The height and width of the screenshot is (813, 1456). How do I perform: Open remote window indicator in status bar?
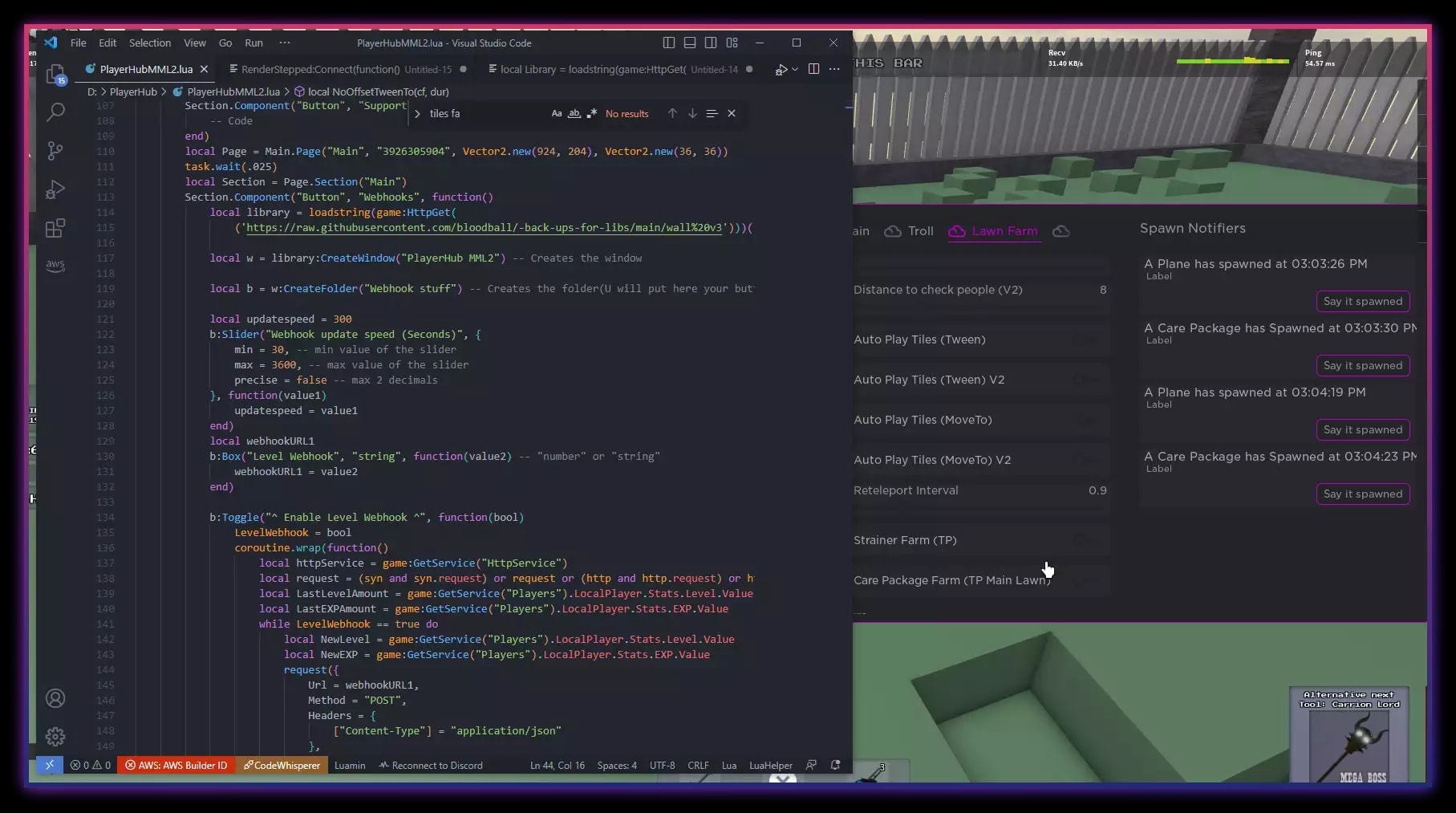(49, 765)
